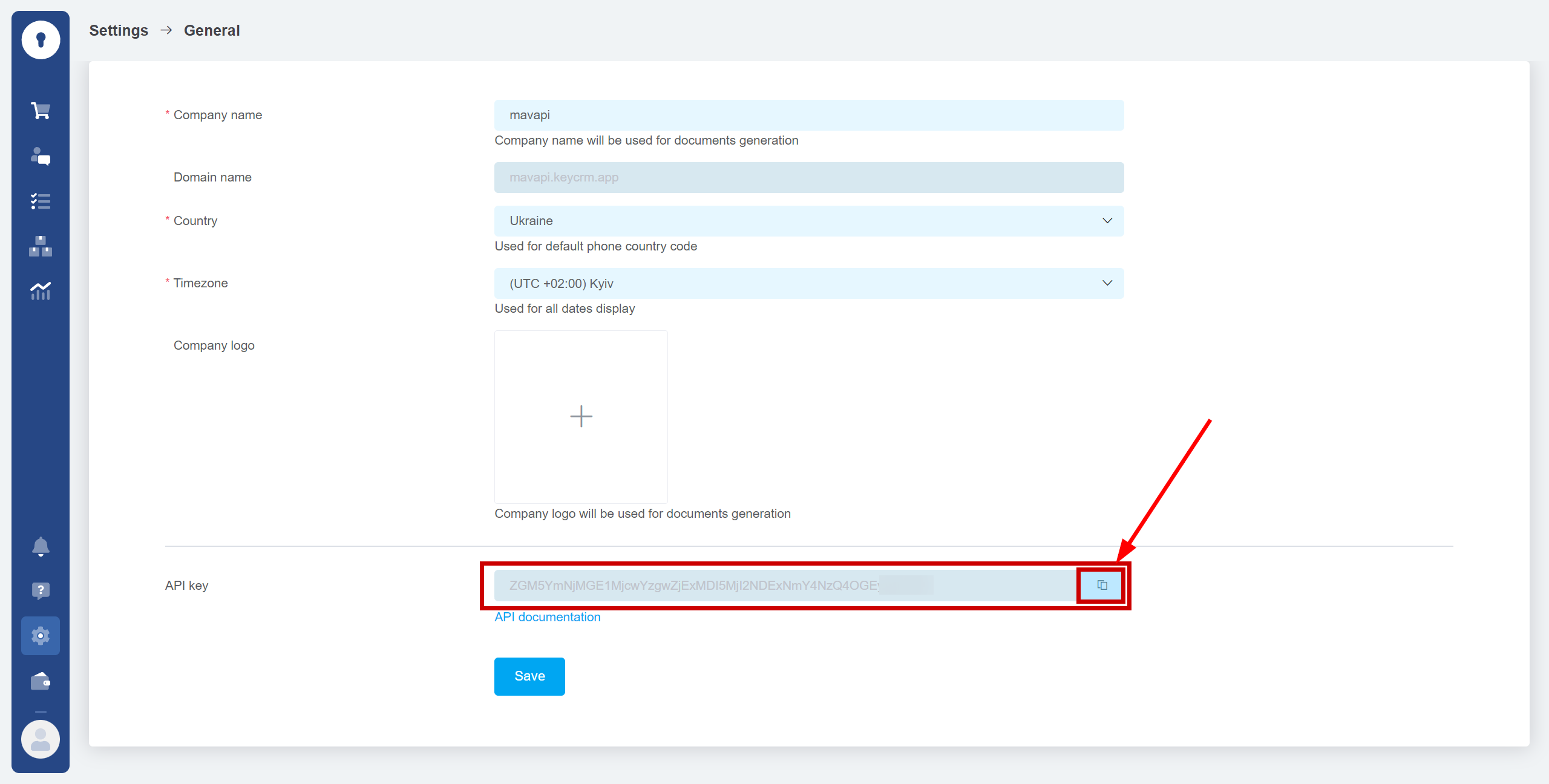Screen dimensions: 1549x784
Task: Click the API documentation link
Action: (548, 616)
